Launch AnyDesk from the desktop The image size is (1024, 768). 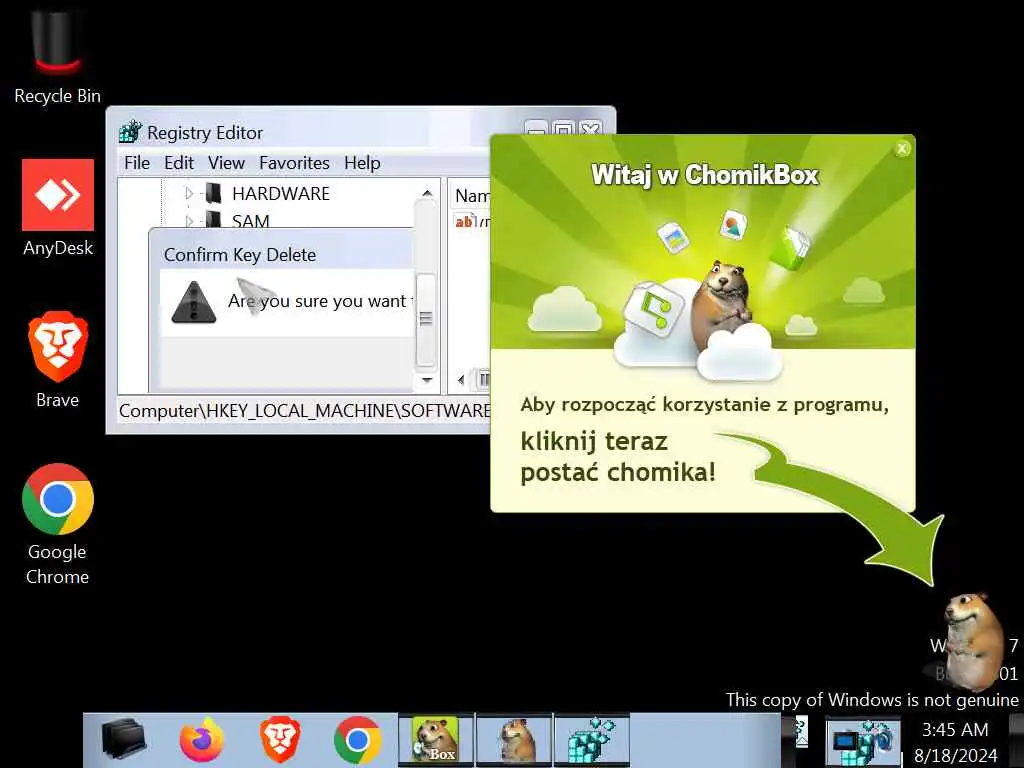pos(57,208)
